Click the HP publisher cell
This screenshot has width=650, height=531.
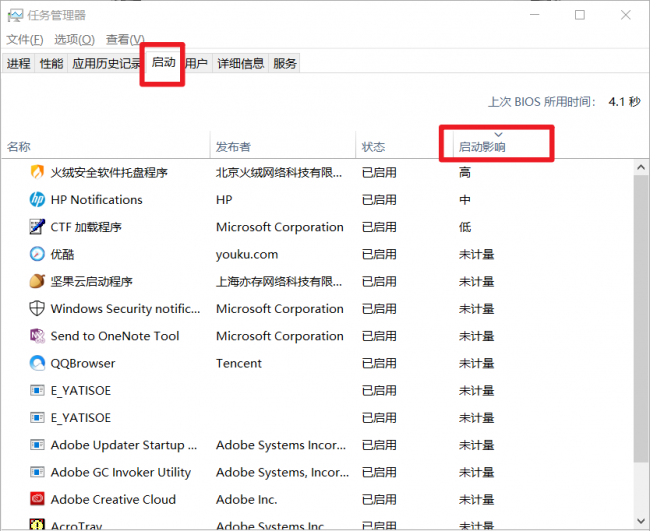tap(224, 200)
